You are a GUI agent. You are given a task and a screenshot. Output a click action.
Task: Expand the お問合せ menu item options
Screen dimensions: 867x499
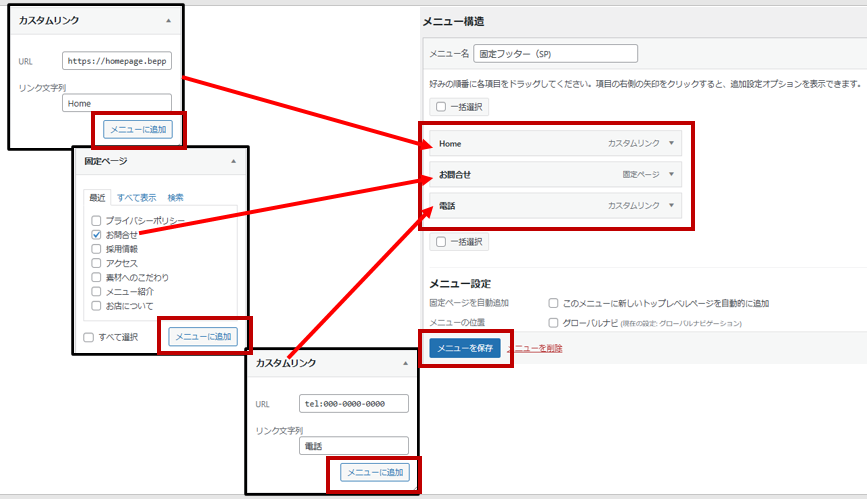(x=672, y=174)
